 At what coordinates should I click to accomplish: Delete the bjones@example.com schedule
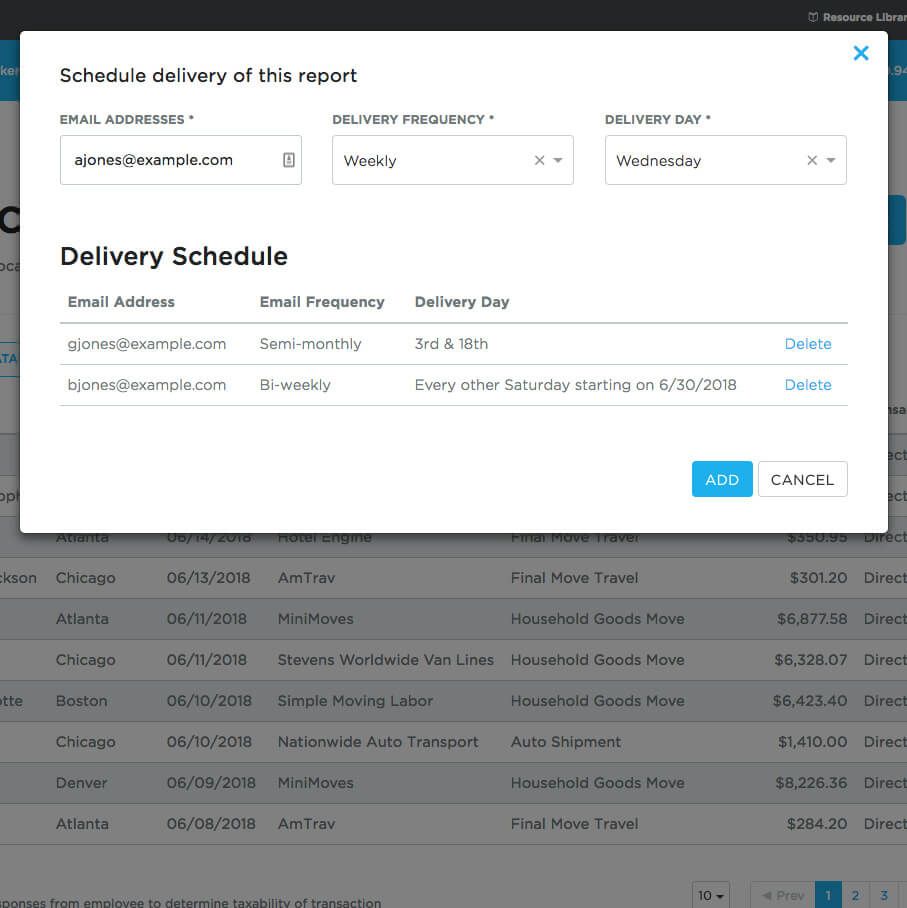807,385
